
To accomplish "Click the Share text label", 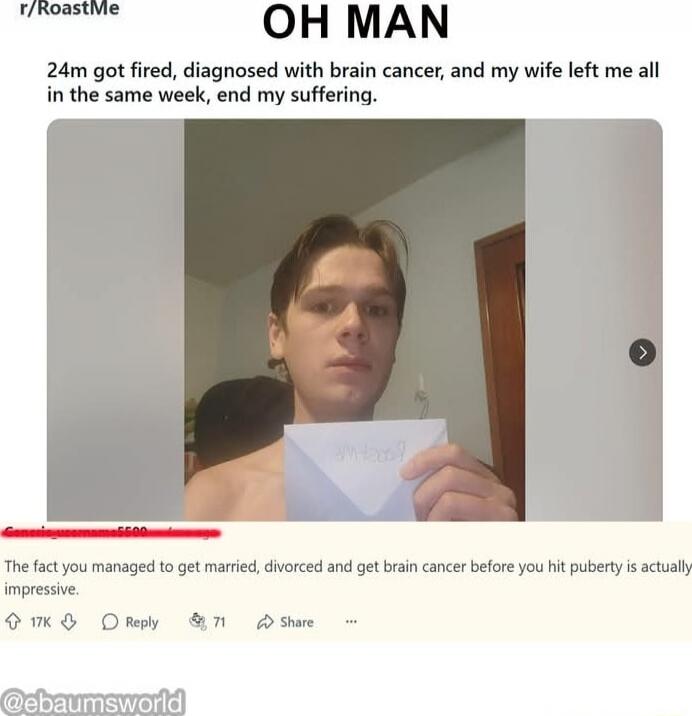I will (297, 622).
